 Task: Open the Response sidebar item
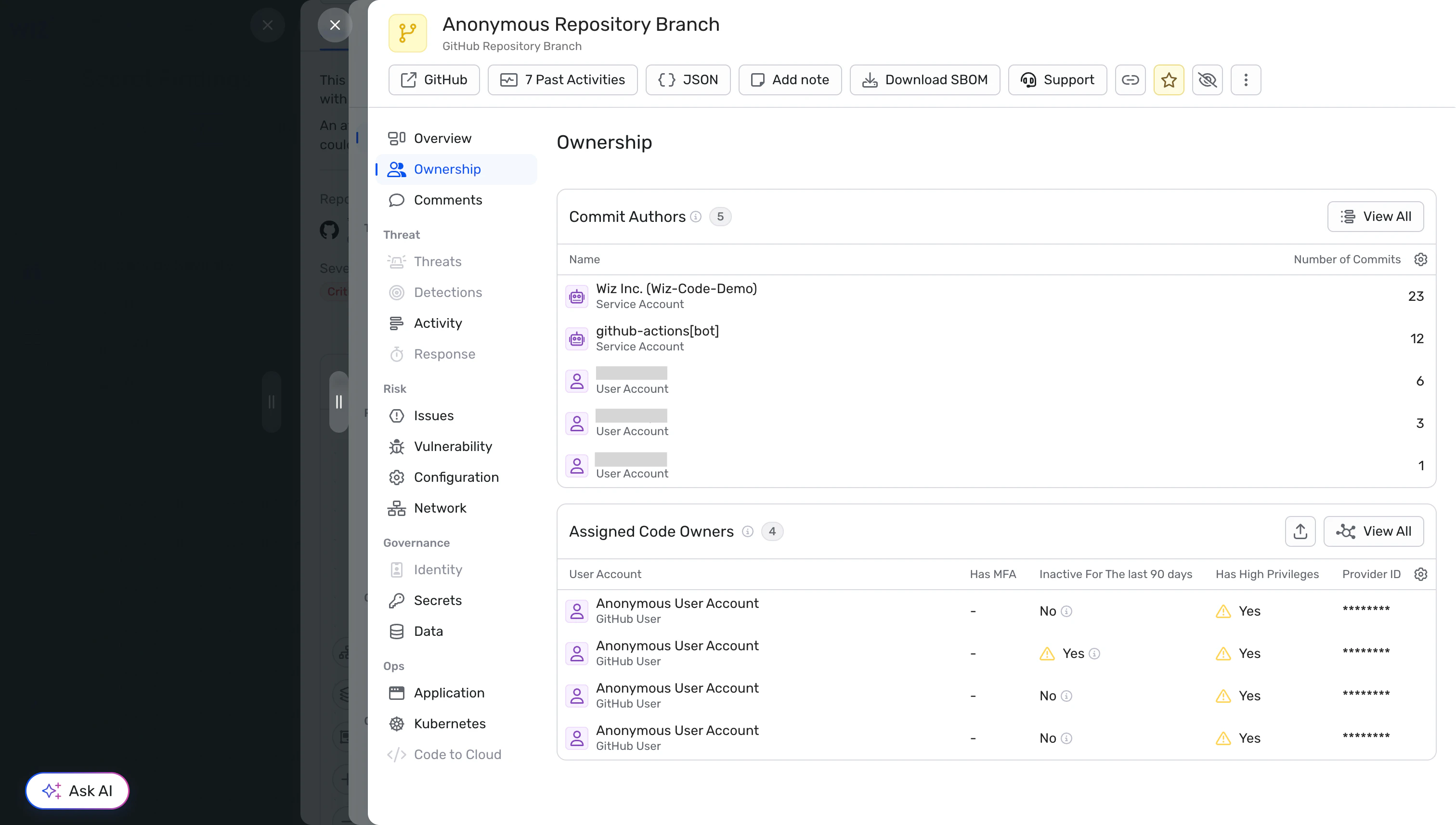coord(456,354)
